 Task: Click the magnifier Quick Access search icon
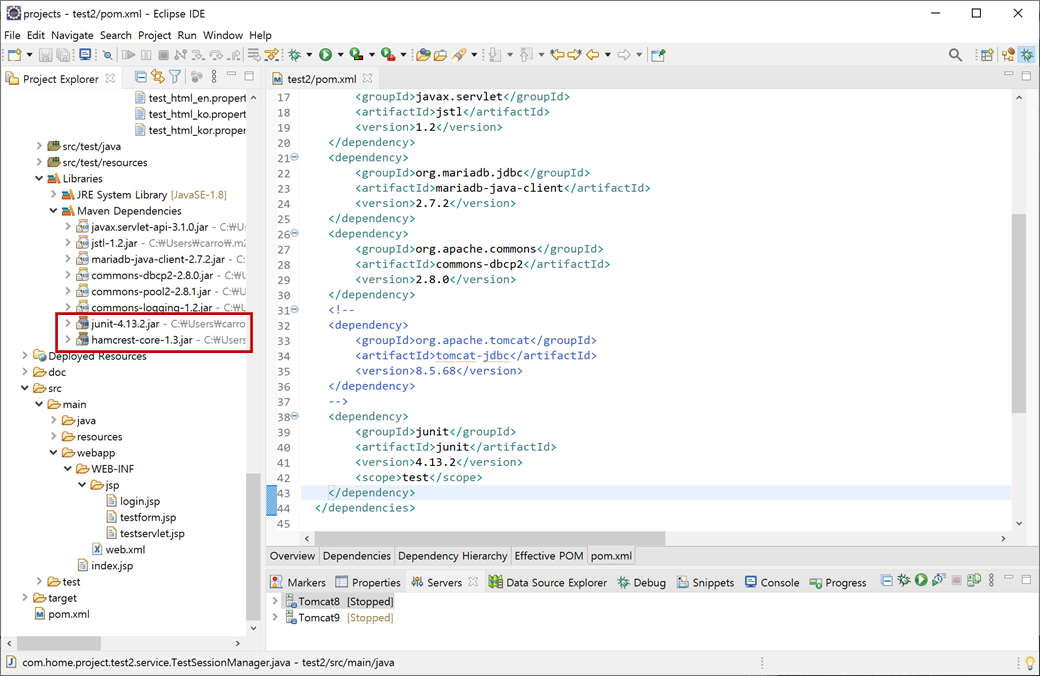tap(955, 55)
